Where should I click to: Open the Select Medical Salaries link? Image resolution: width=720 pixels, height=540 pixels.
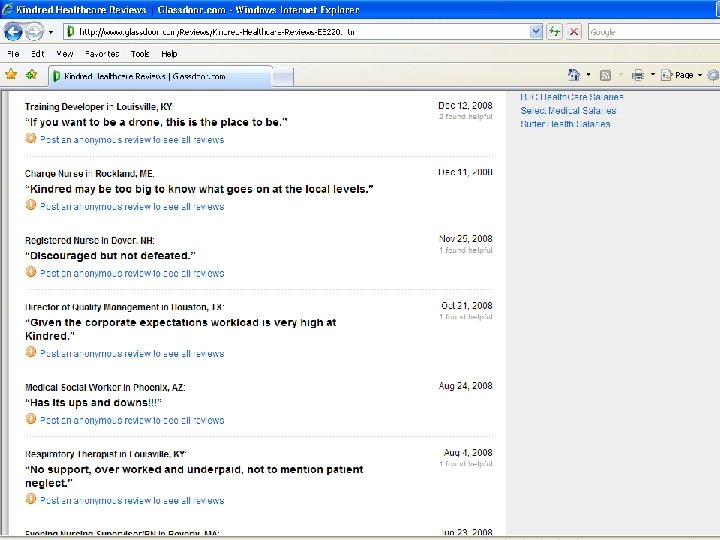[x=568, y=111]
